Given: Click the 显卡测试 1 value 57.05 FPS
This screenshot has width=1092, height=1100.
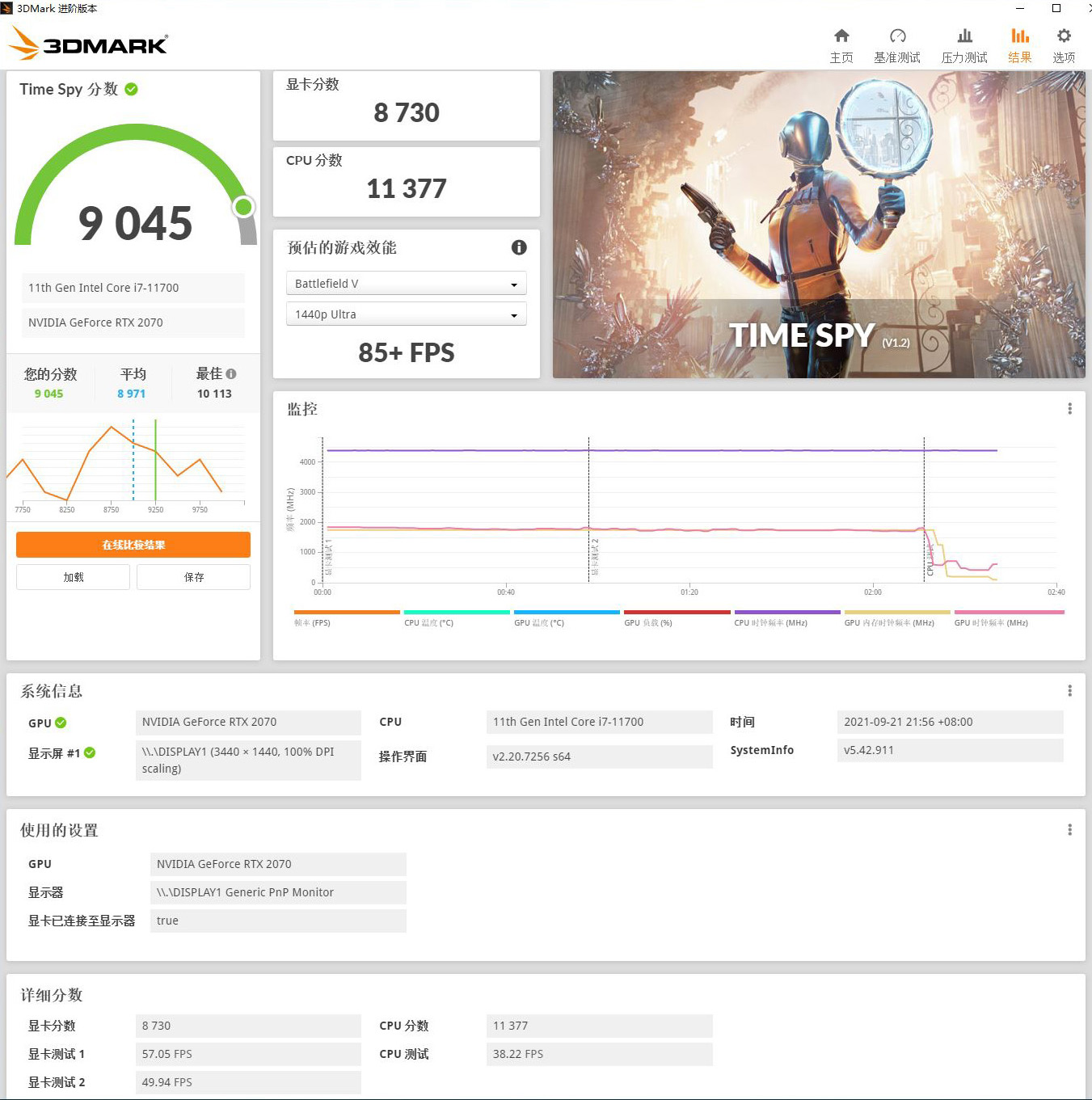Looking at the screenshot, I should pos(248,1054).
